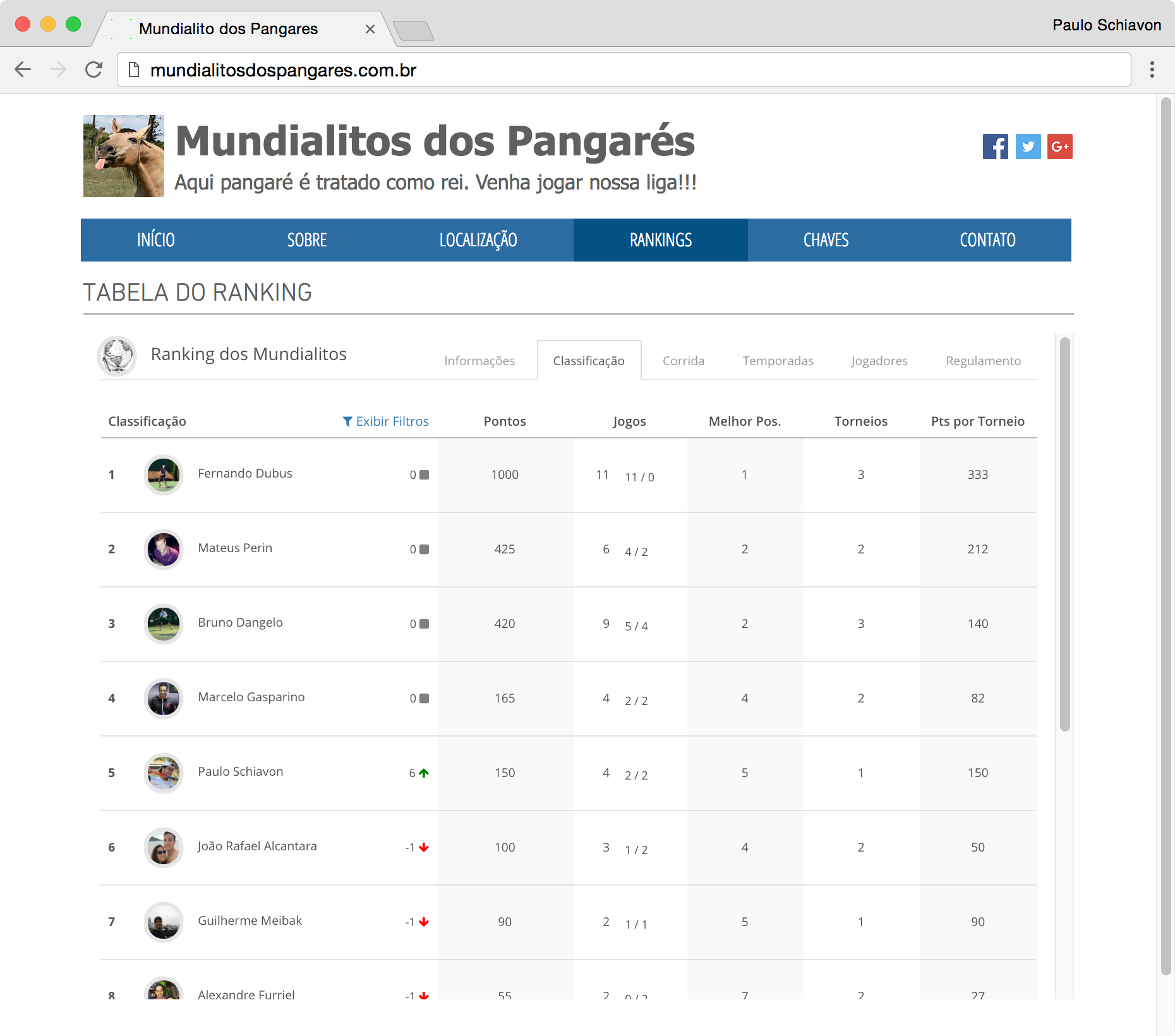Click the page vertical scrollbar
This screenshot has height=1036, width=1175.
[1167, 536]
